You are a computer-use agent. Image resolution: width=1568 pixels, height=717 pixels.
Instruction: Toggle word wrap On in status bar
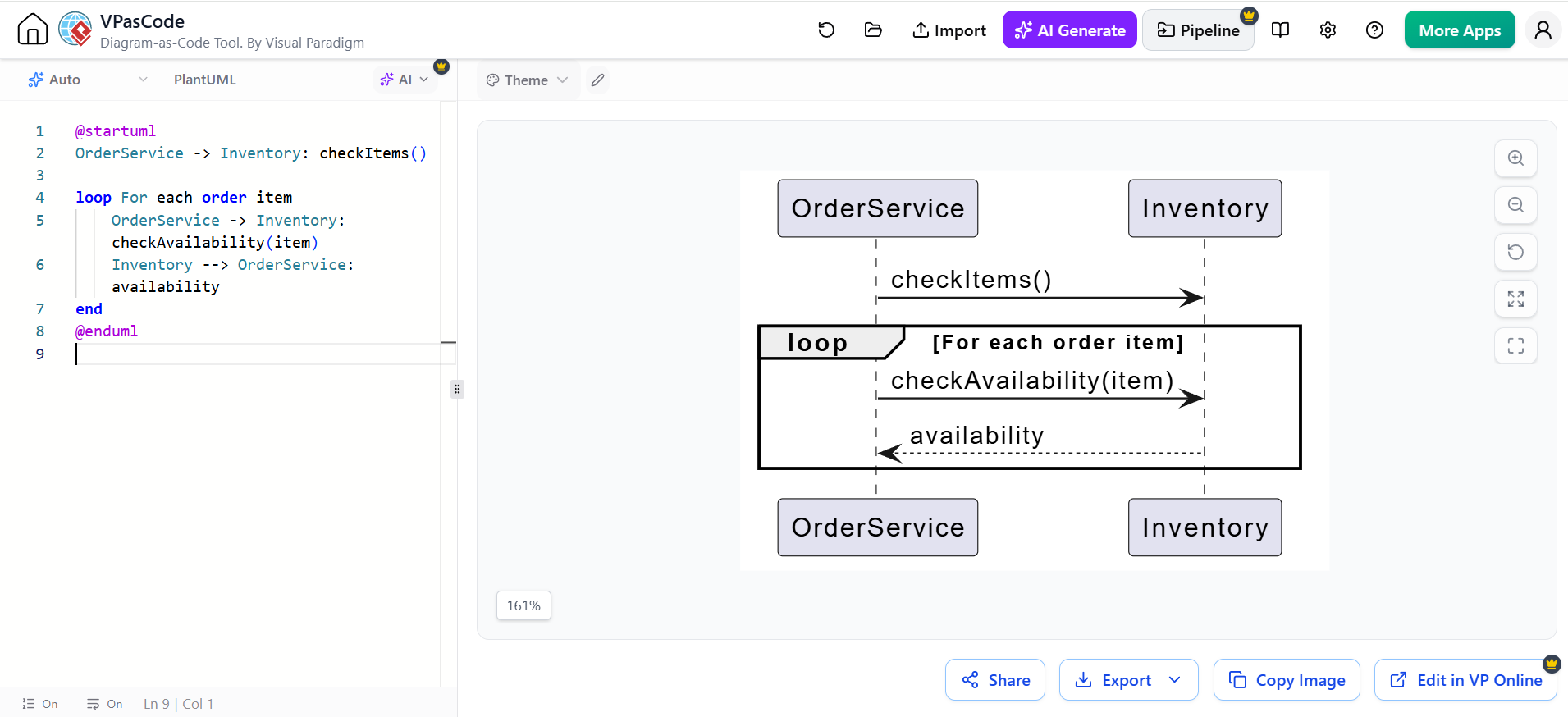105,704
